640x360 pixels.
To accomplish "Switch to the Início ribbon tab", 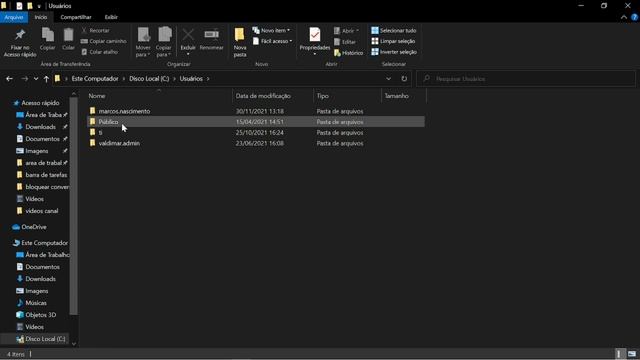I will (41, 17).
